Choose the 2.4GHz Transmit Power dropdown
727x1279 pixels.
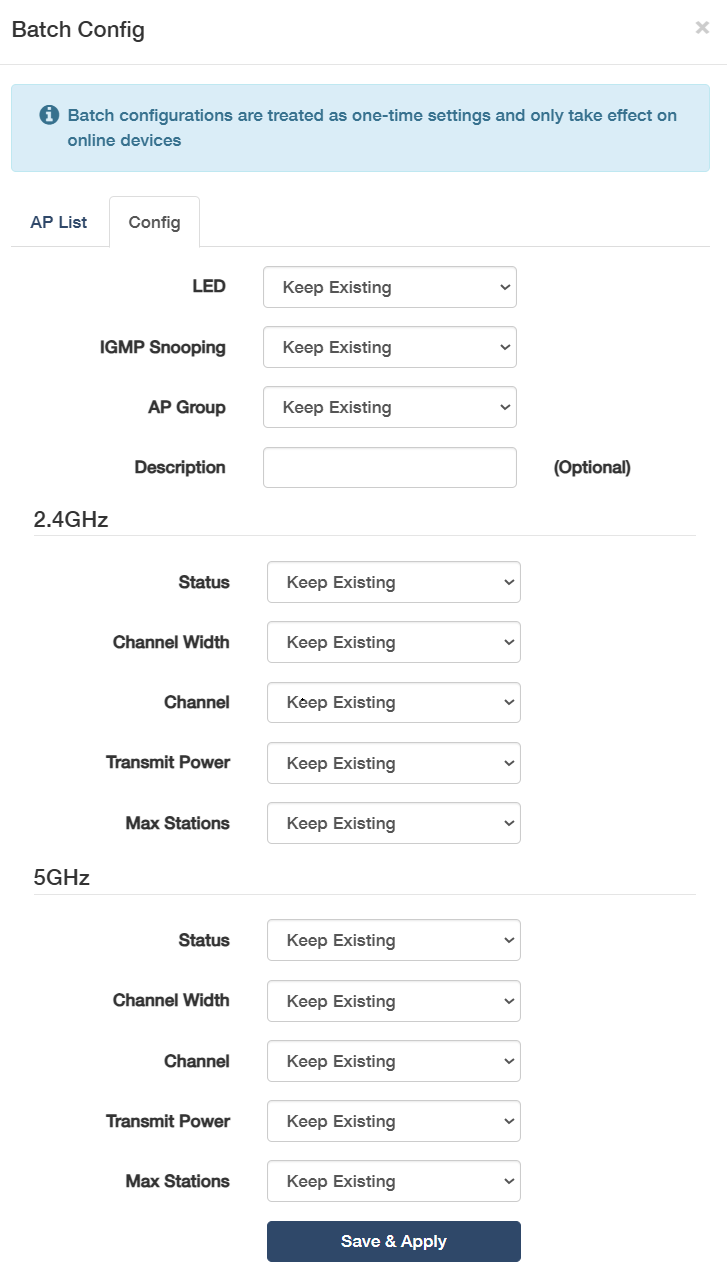393,763
